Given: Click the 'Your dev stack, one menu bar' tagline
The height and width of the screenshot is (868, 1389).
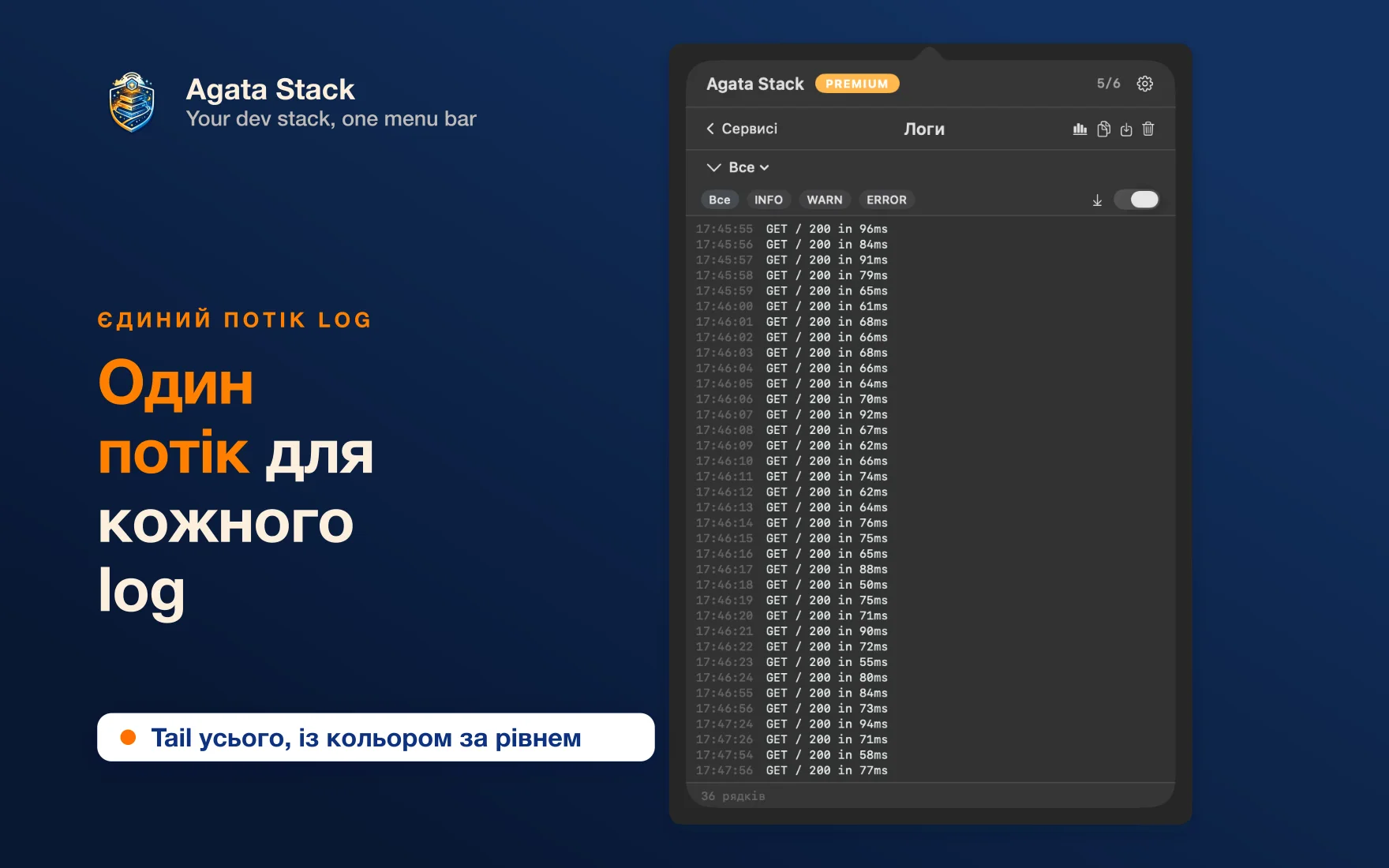Looking at the screenshot, I should click(331, 119).
